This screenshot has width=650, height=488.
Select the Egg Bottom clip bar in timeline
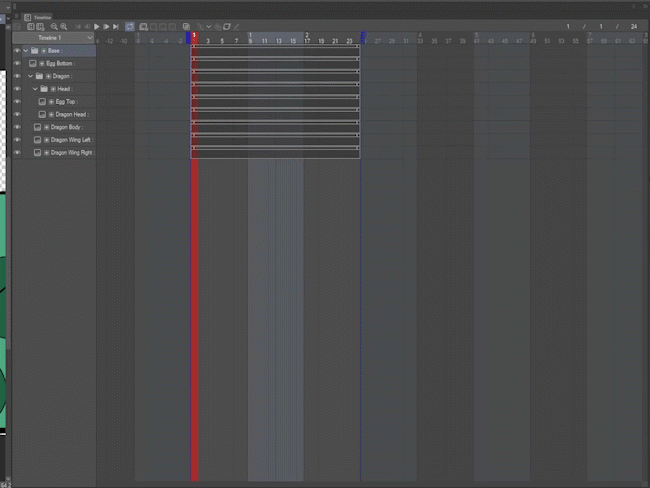275,63
